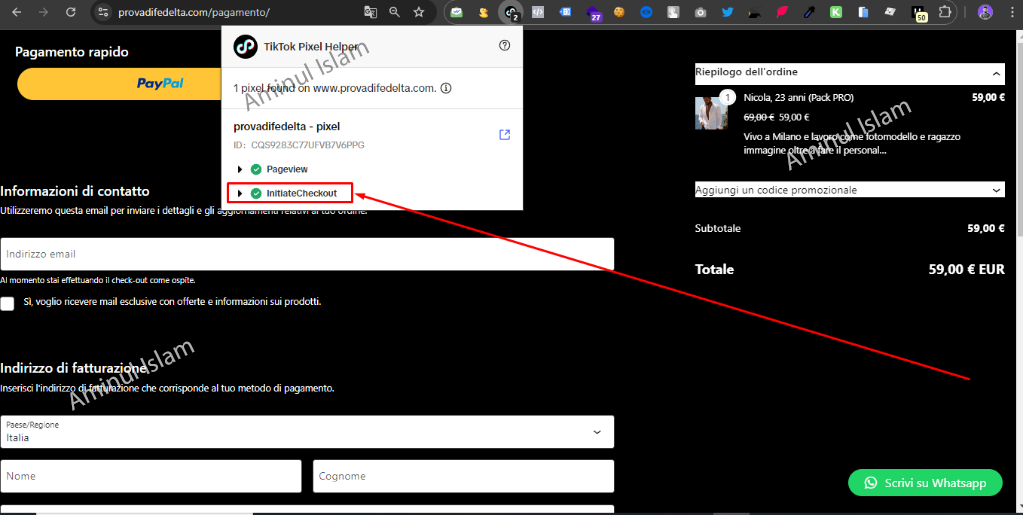Open the camera screenshot extension
1025x517 pixels.
click(700, 12)
